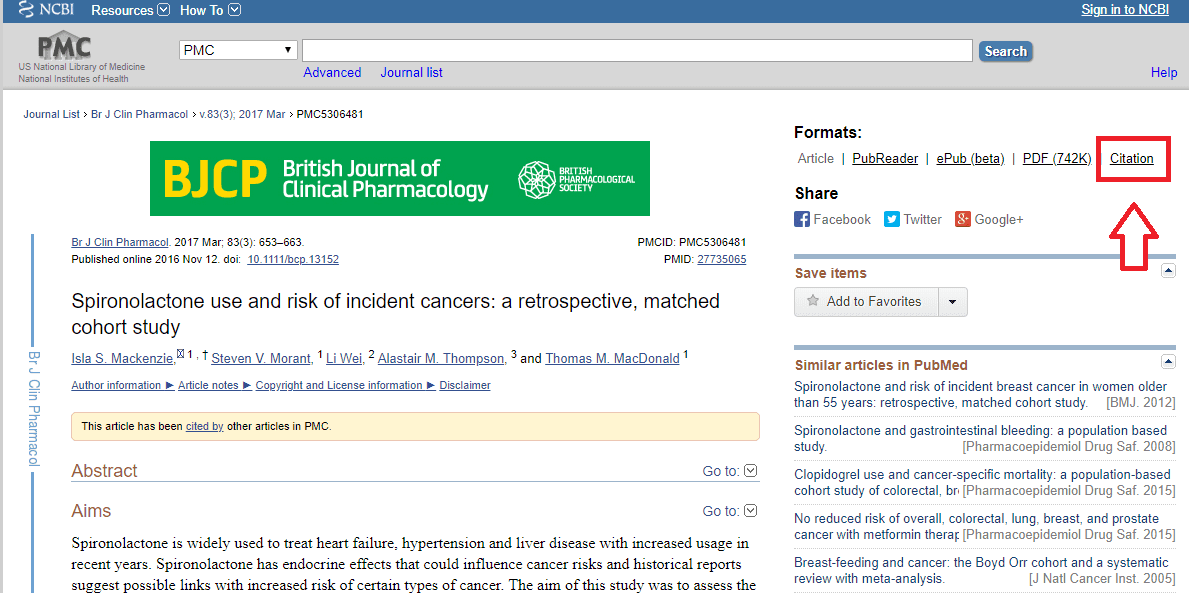Go to Journal List breadcrumb

coord(52,115)
